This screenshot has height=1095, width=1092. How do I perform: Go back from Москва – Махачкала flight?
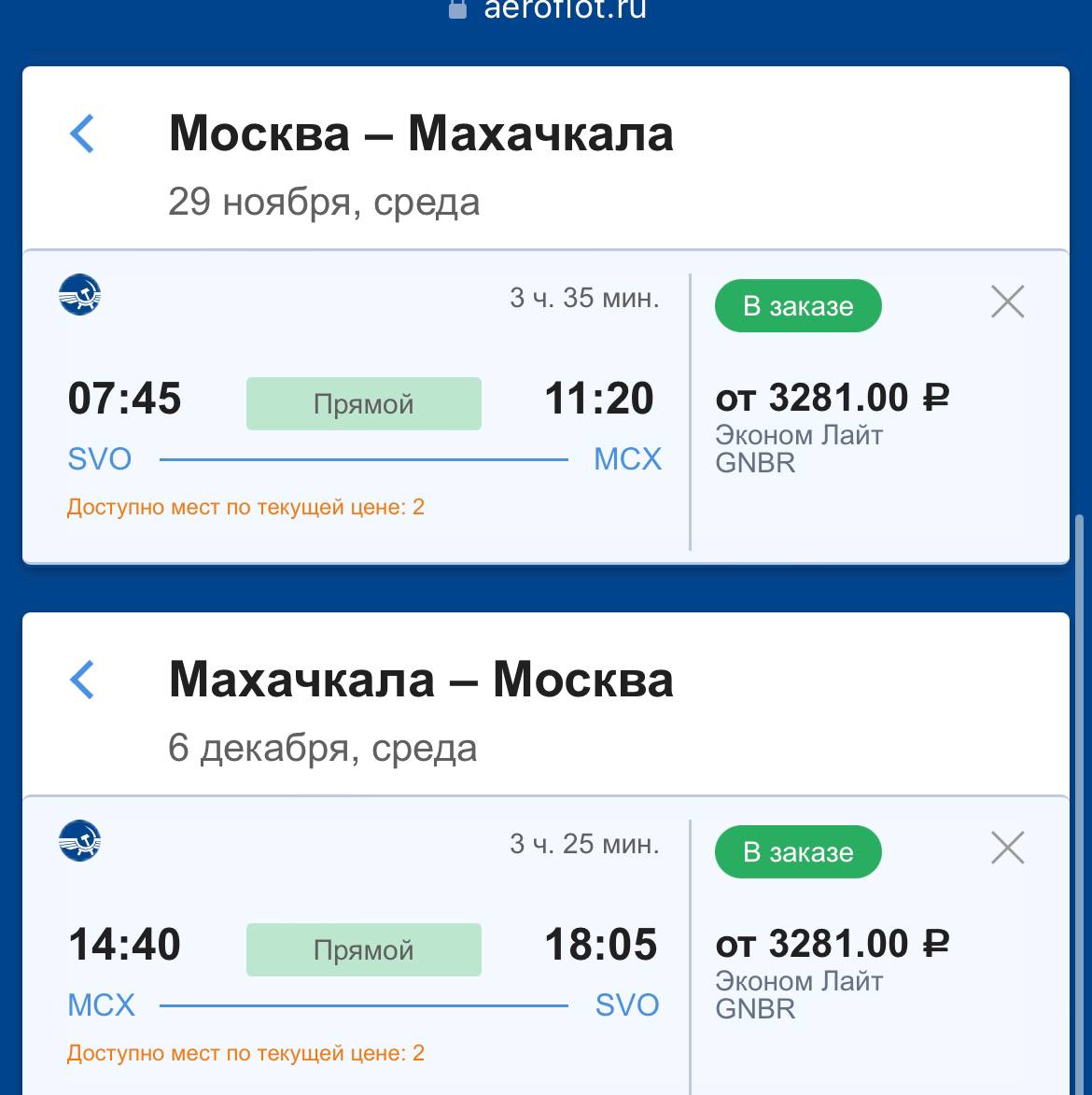point(82,133)
